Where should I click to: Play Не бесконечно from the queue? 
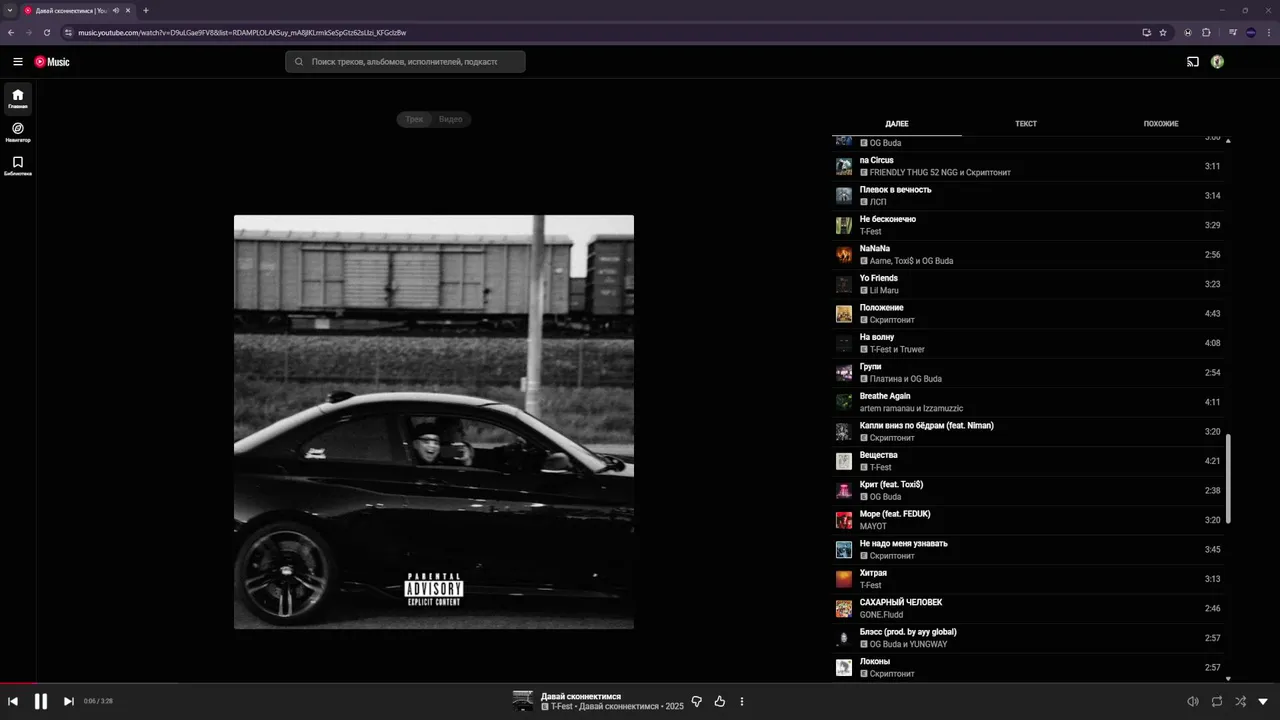[x=1029, y=225]
